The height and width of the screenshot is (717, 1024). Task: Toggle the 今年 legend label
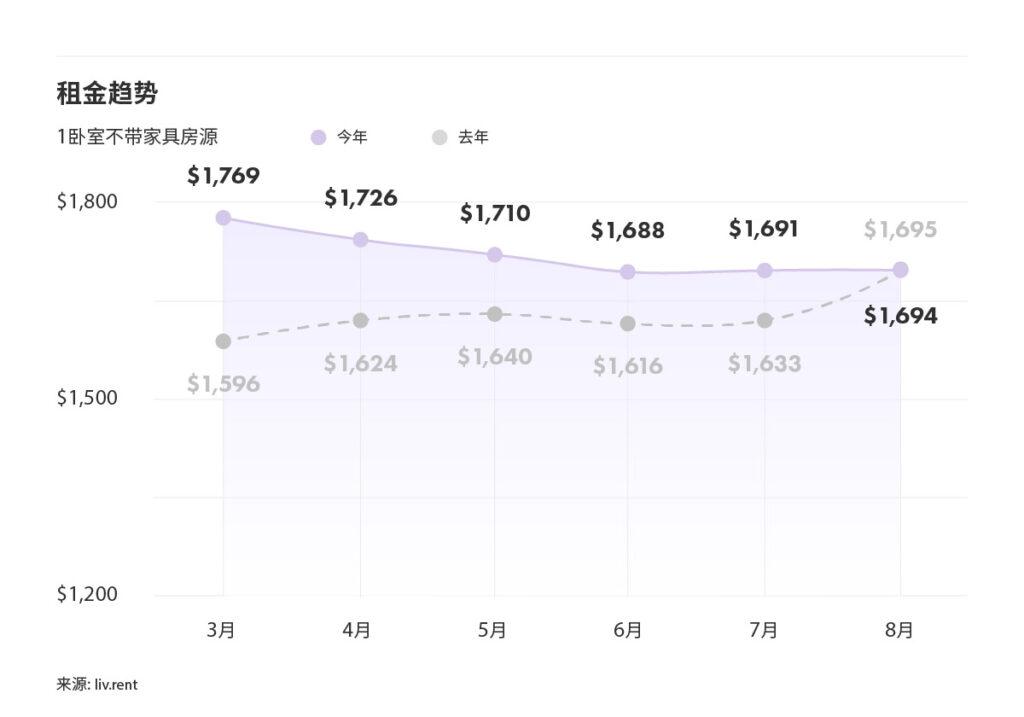[352, 138]
